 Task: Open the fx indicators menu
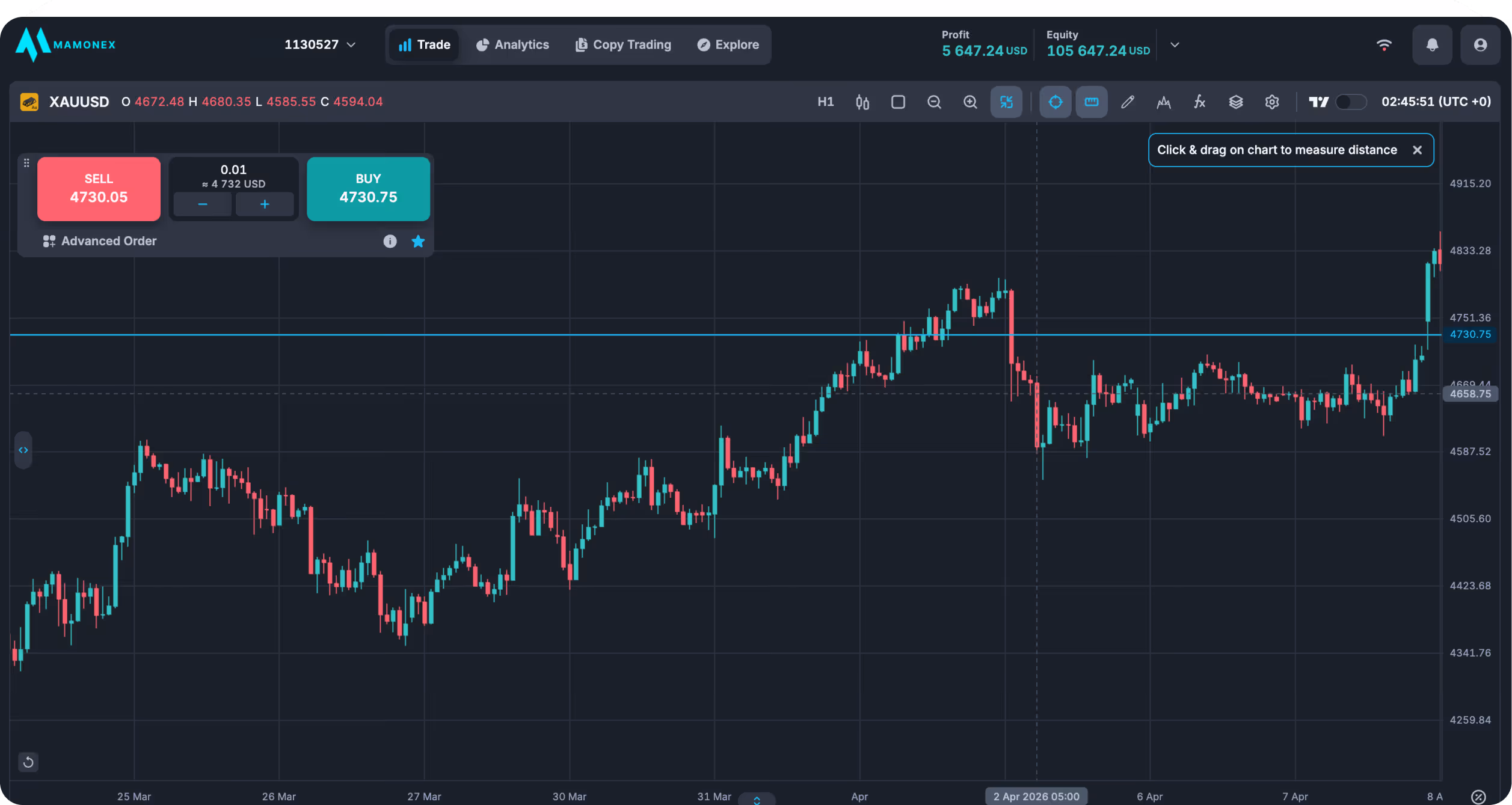1199,102
